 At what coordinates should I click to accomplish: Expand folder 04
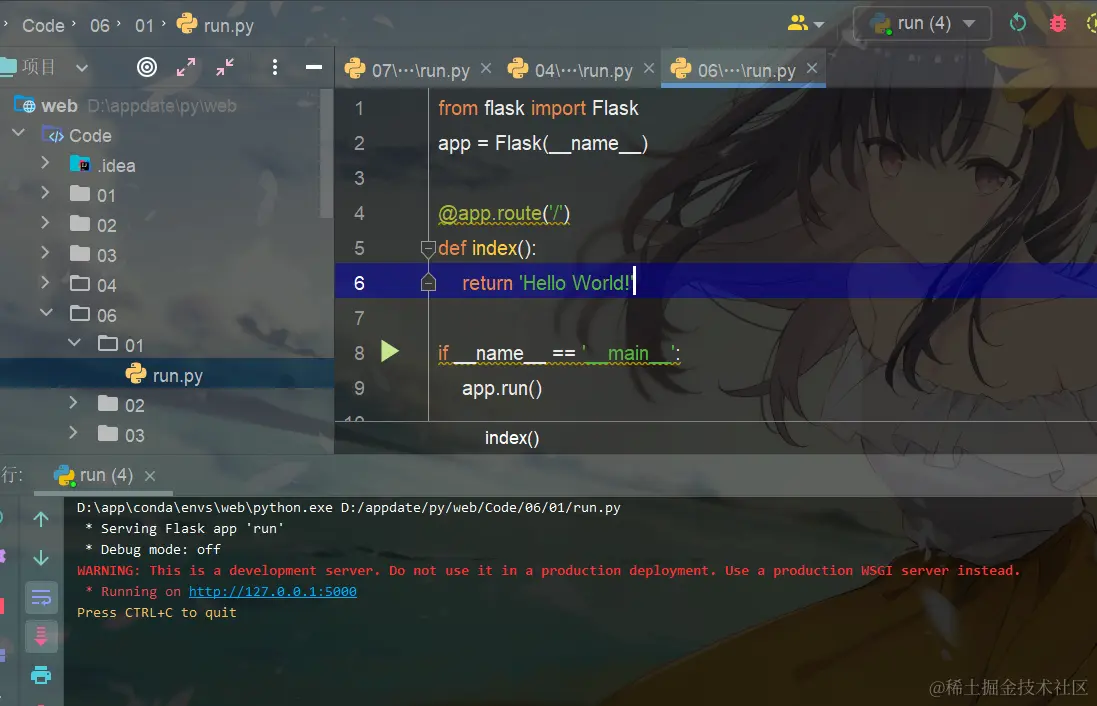tap(45, 283)
